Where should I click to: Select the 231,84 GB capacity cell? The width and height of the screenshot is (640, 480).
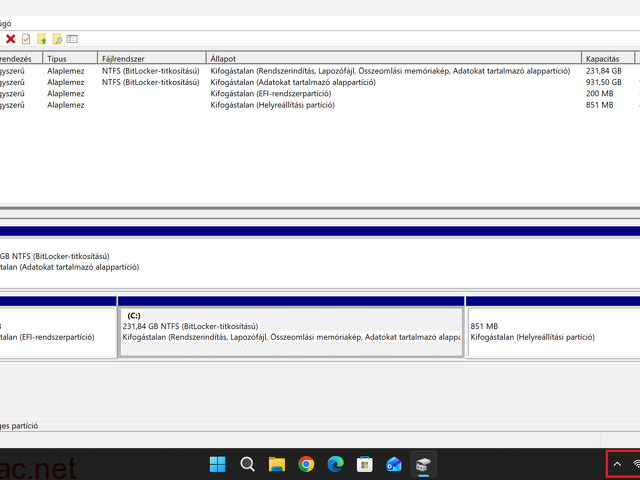(x=604, y=71)
